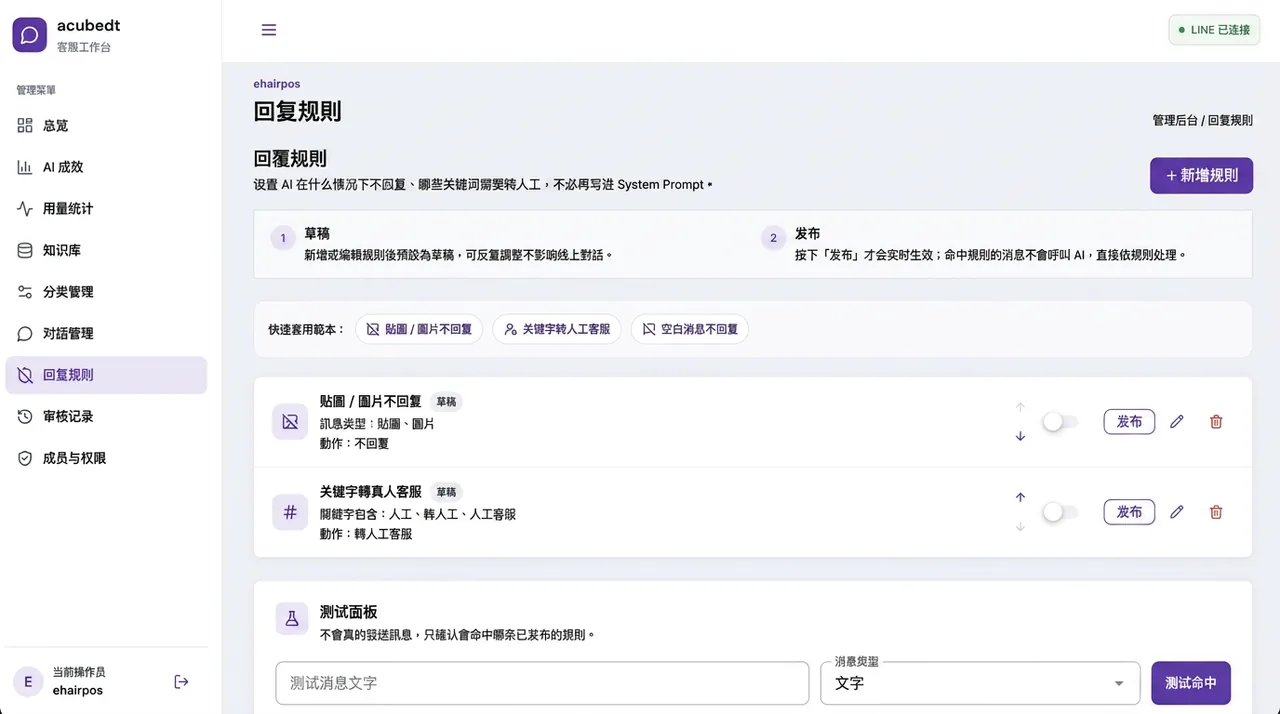Click the + 新增規則 button

1201,175
